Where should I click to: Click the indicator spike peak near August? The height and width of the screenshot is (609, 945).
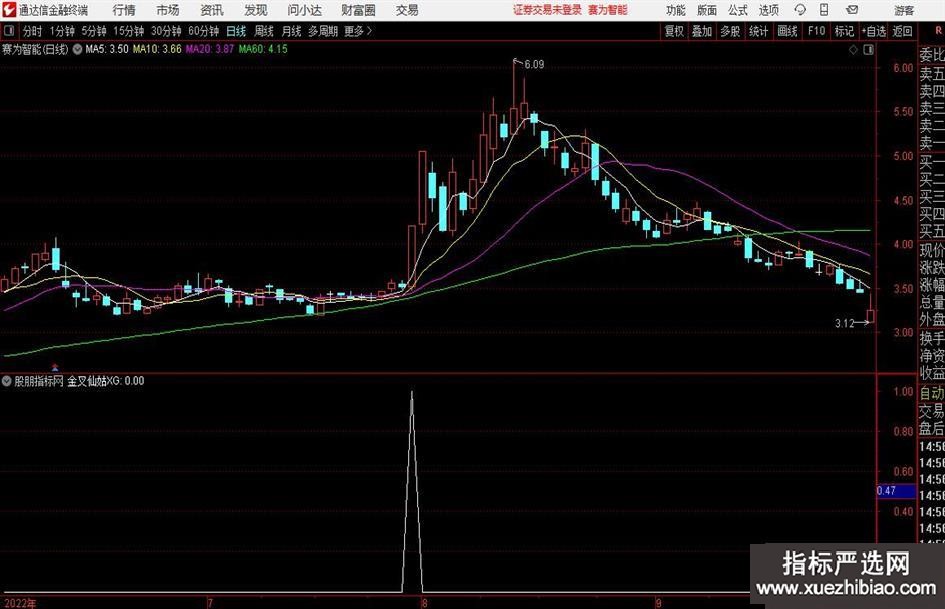(412, 393)
